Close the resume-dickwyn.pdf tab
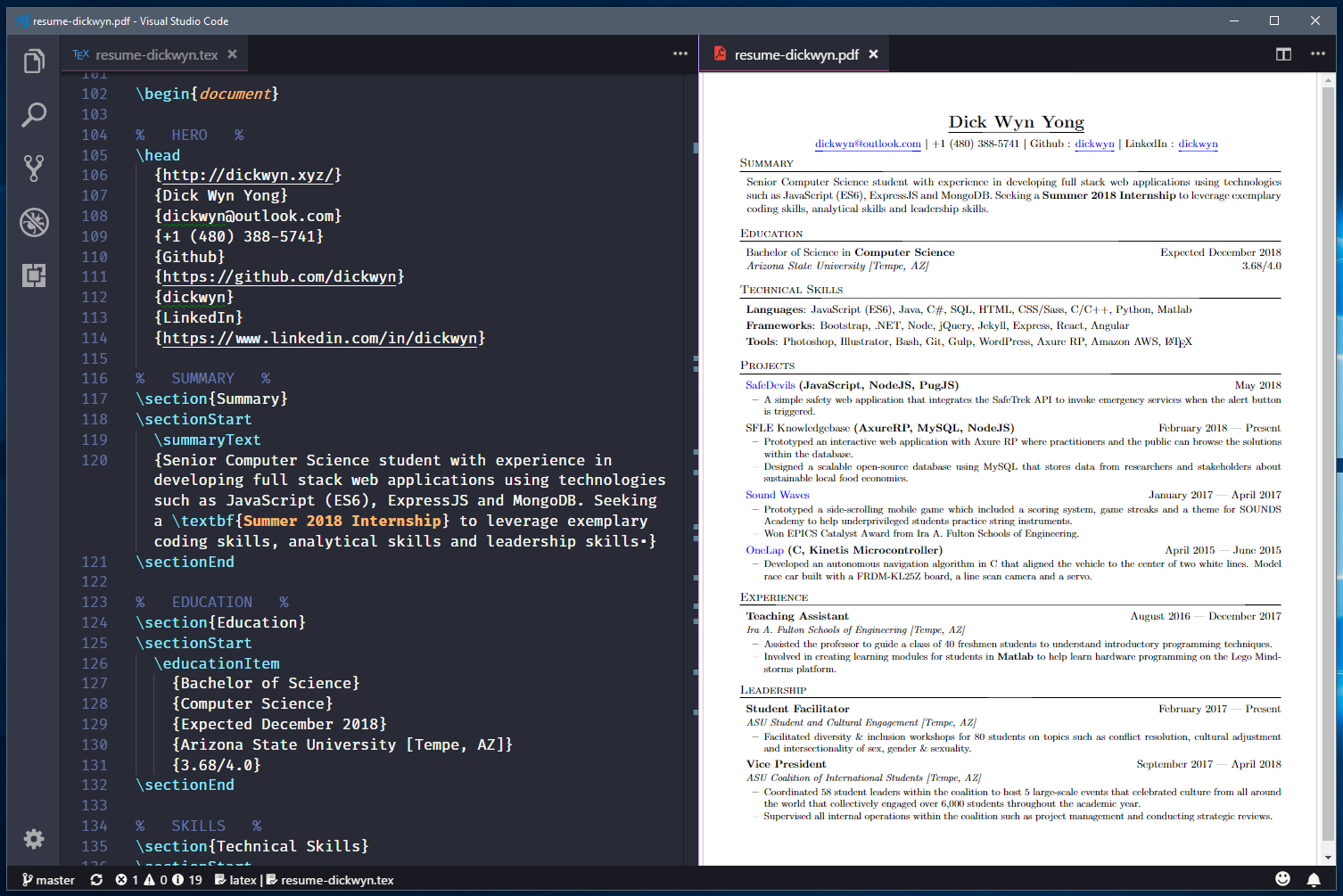Image resolution: width=1343 pixels, height=896 pixels. click(x=873, y=54)
